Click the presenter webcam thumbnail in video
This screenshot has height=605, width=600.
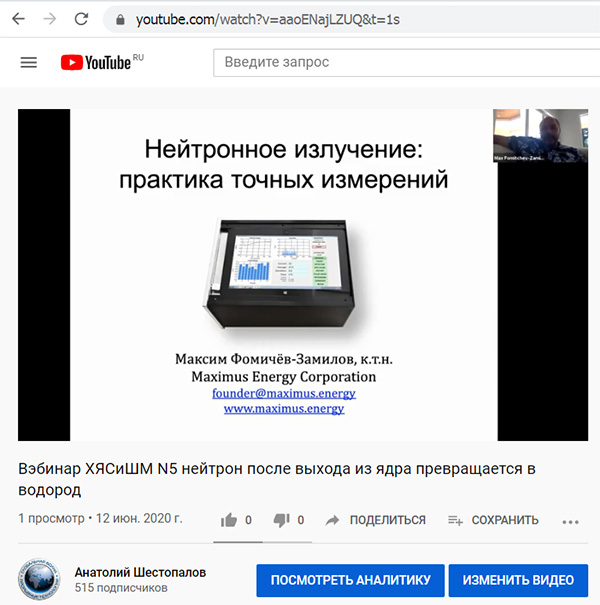540,135
